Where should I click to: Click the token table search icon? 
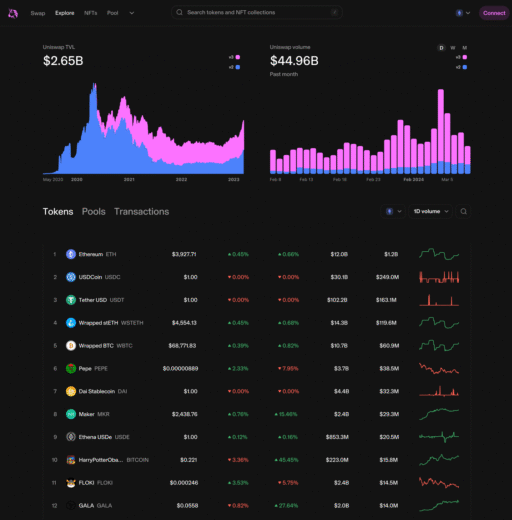coord(463,211)
